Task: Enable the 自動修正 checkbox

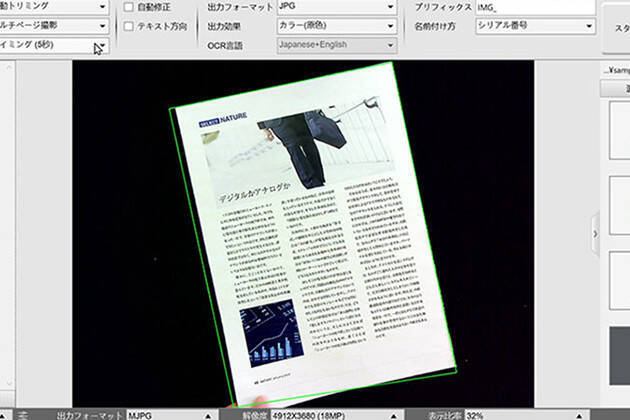Action: pyautogui.click(x=128, y=7)
